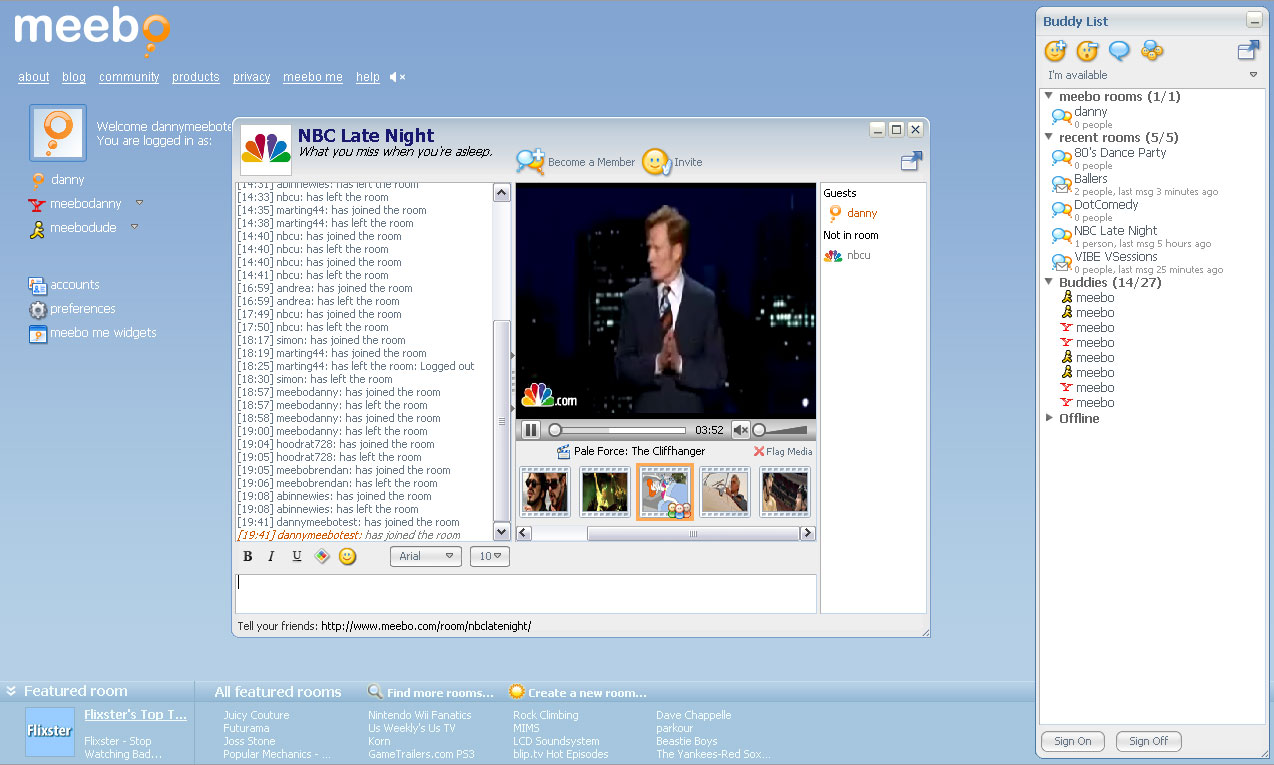
Task: Open the emoticon picker in chat toolbar
Action: [x=347, y=557]
